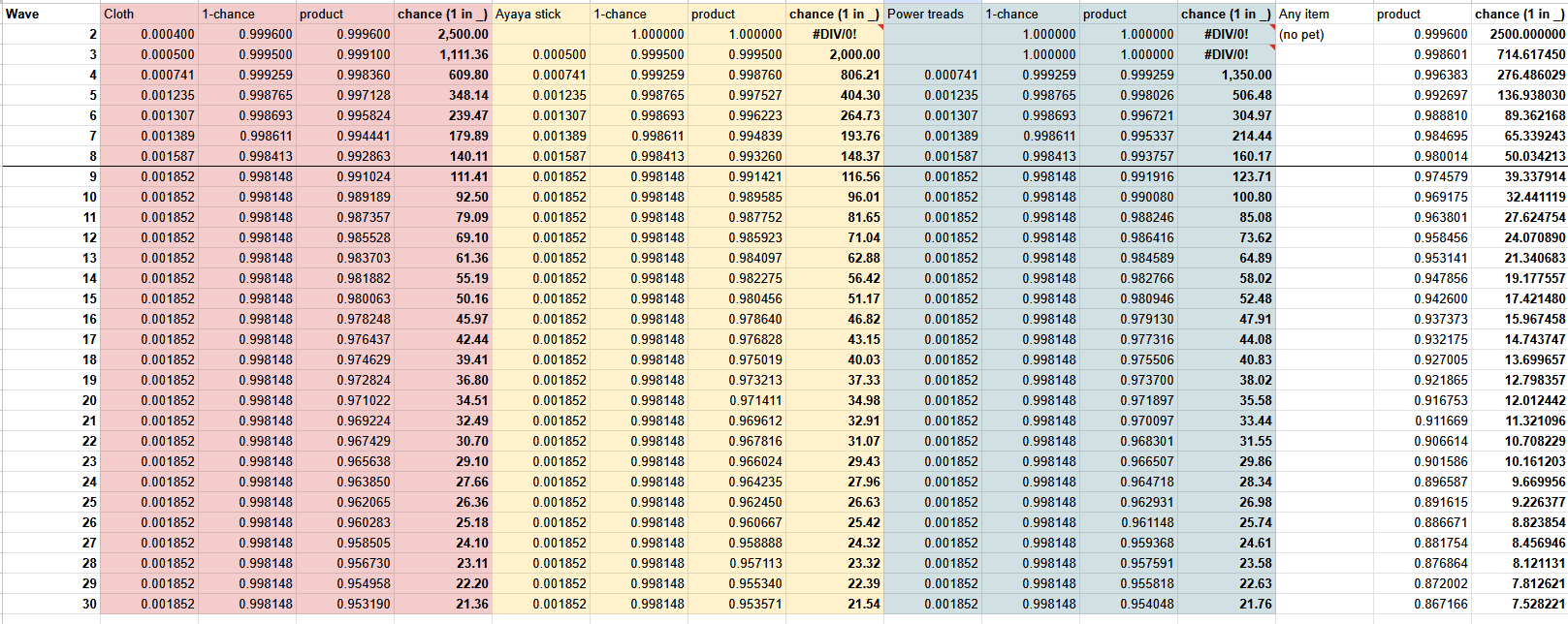Click the cell showing "714.617450"
1568x624 pixels.
tap(1520, 54)
